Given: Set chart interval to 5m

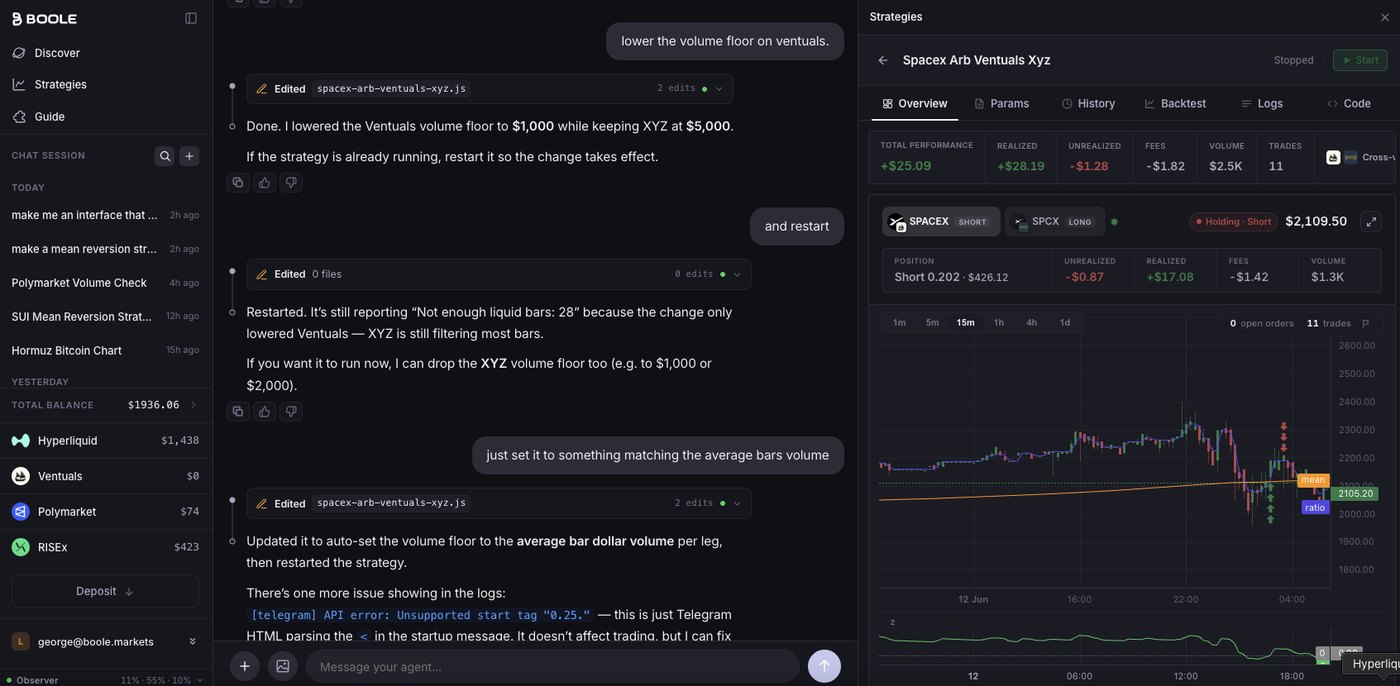Looking at the screenshot, I should pyautogui.click(x=932, y=323).
